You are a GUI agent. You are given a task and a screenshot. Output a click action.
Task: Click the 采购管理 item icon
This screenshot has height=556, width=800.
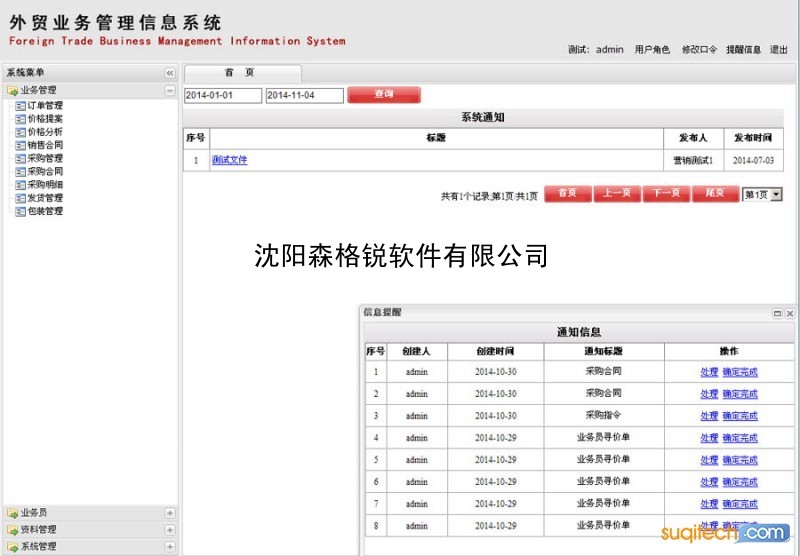point(20,159)
